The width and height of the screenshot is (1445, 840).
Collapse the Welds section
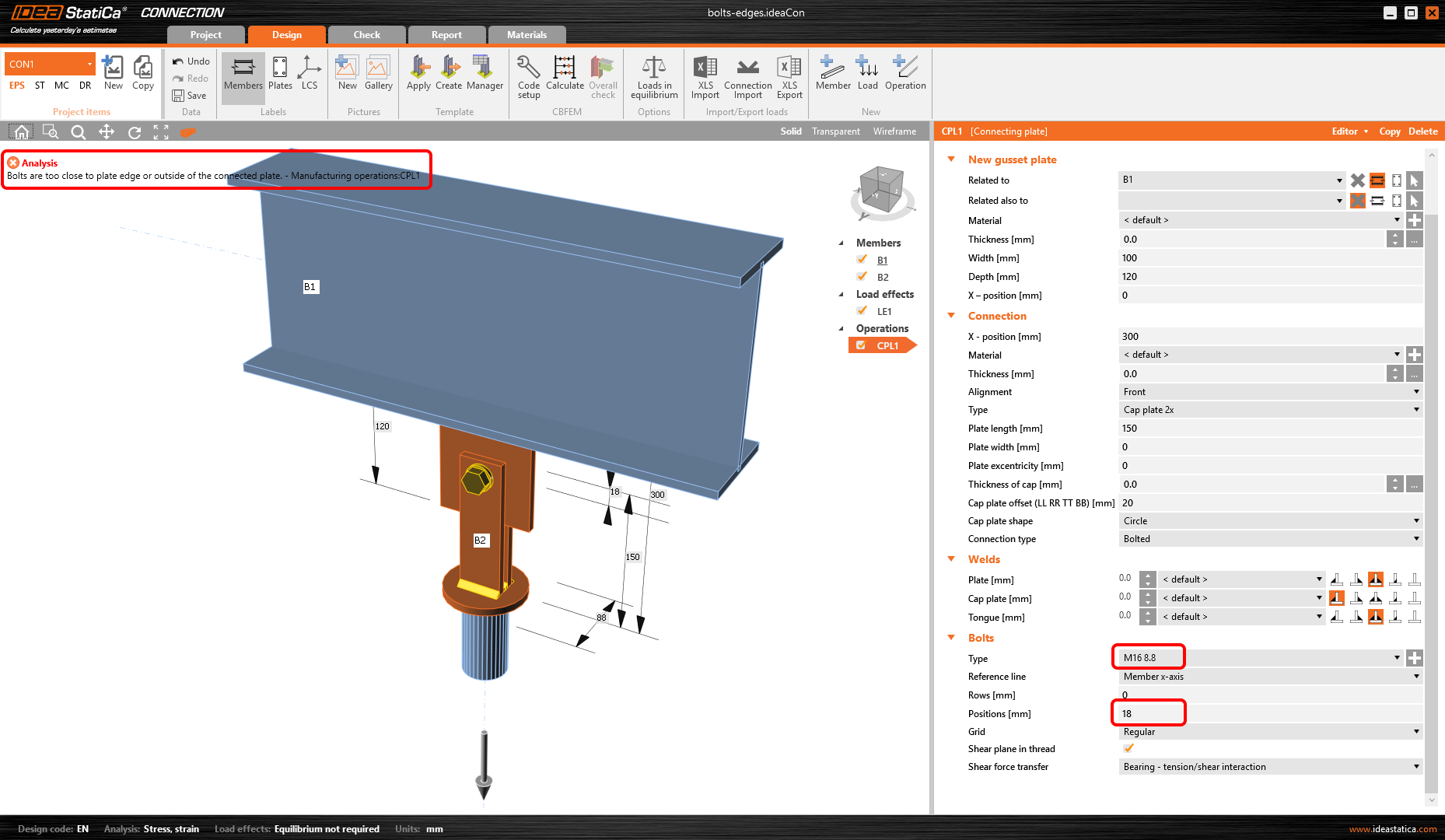point(951,559)
